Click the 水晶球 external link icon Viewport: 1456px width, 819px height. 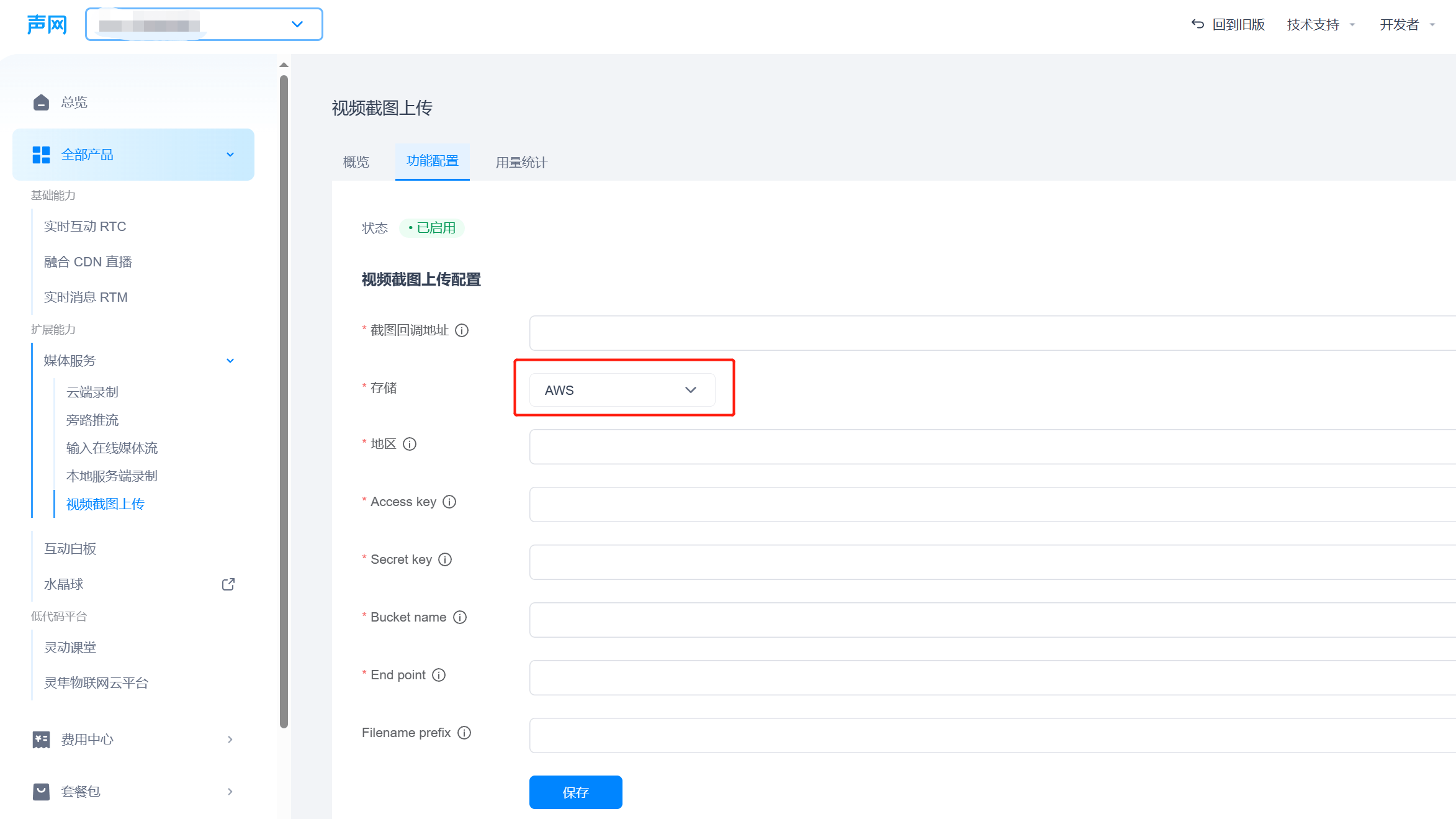tap(228, 584)
